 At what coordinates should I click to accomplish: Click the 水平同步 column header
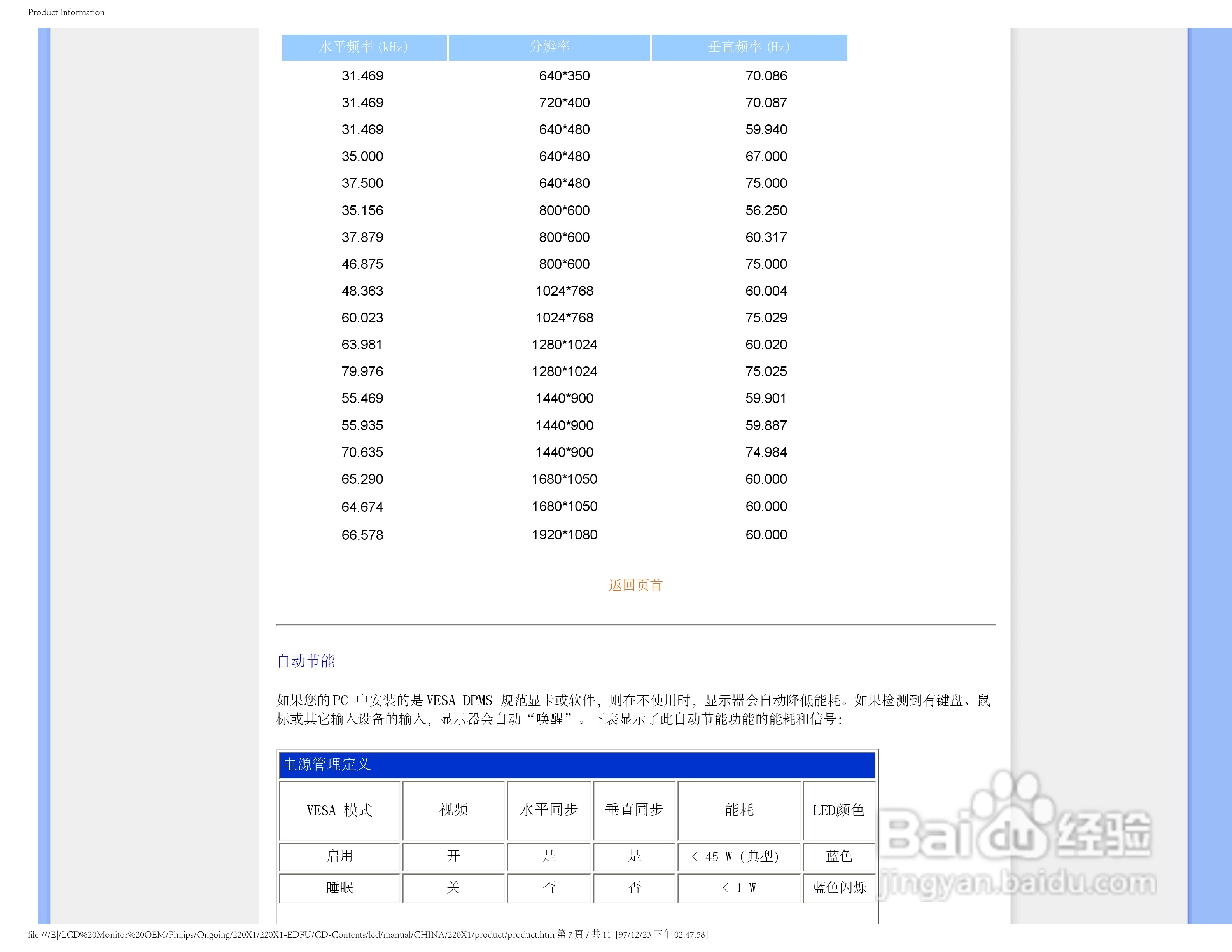[549, 810]
